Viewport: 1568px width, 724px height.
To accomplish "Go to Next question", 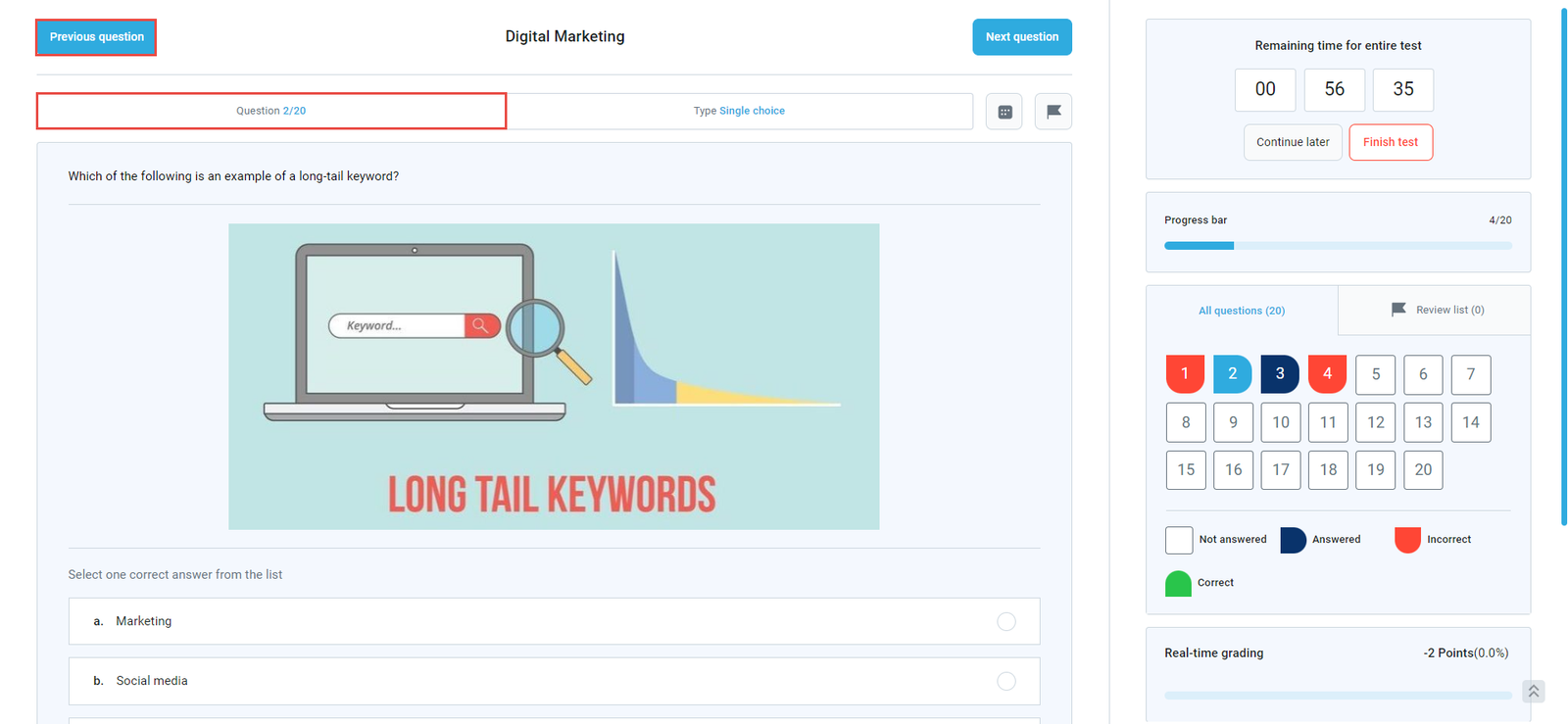I will coord(1021,37).
